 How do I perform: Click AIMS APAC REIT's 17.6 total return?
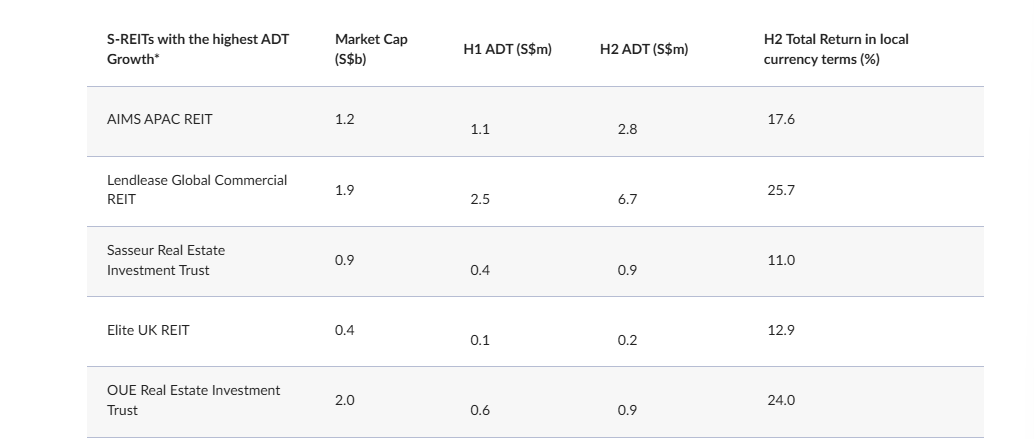coord(781,119)
